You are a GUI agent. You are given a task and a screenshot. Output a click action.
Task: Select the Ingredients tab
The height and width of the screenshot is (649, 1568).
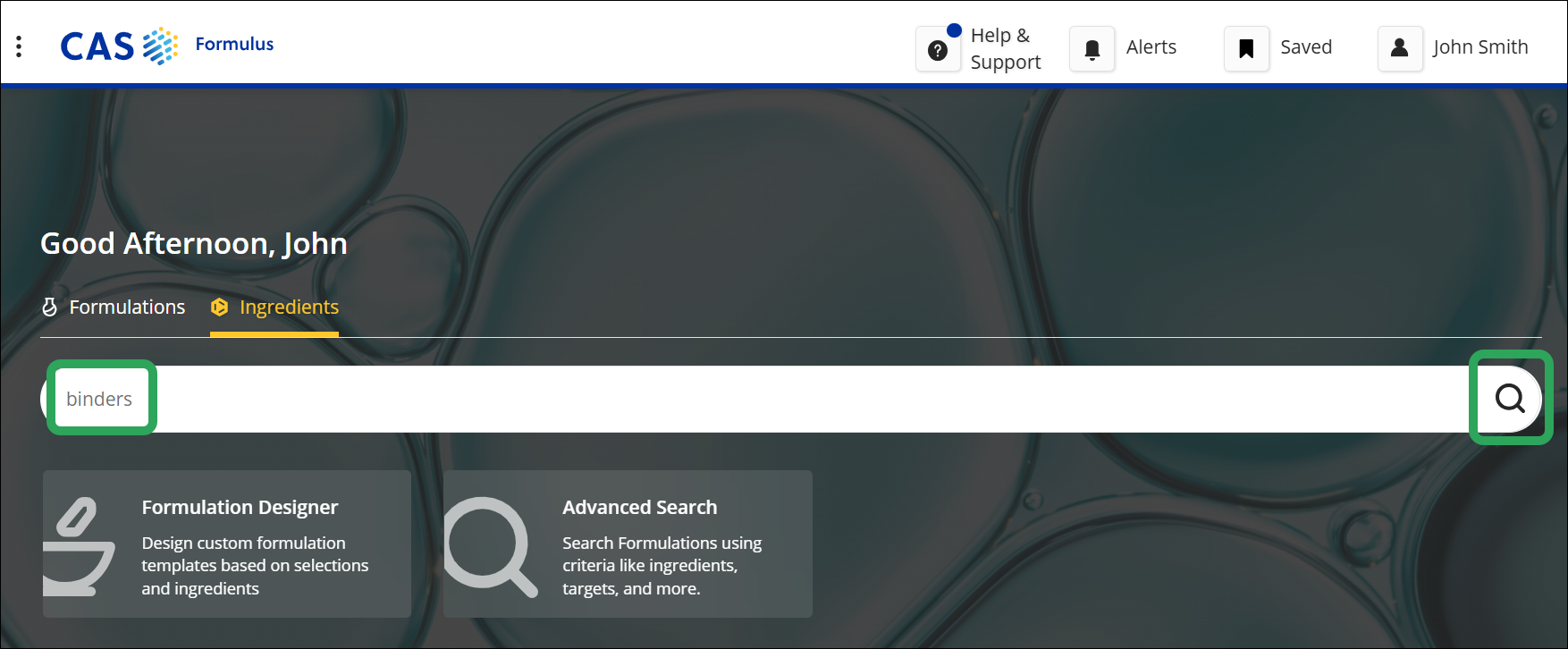274,308
